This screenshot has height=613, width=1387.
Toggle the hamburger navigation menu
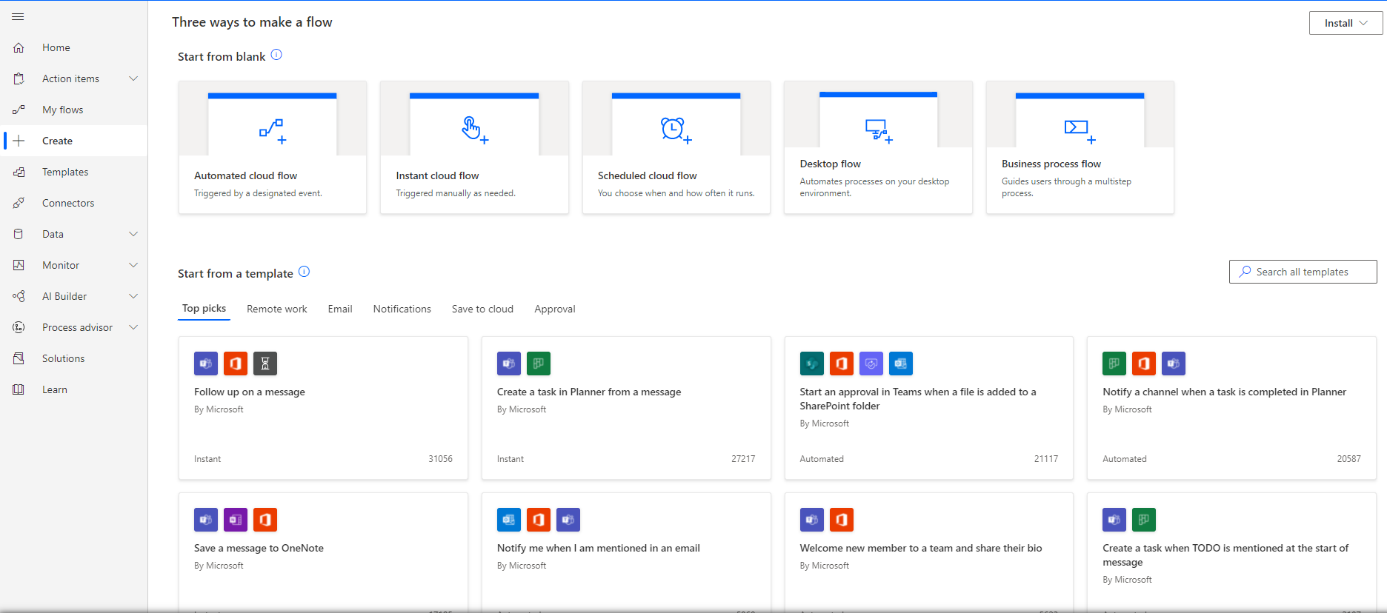(18, 17)
